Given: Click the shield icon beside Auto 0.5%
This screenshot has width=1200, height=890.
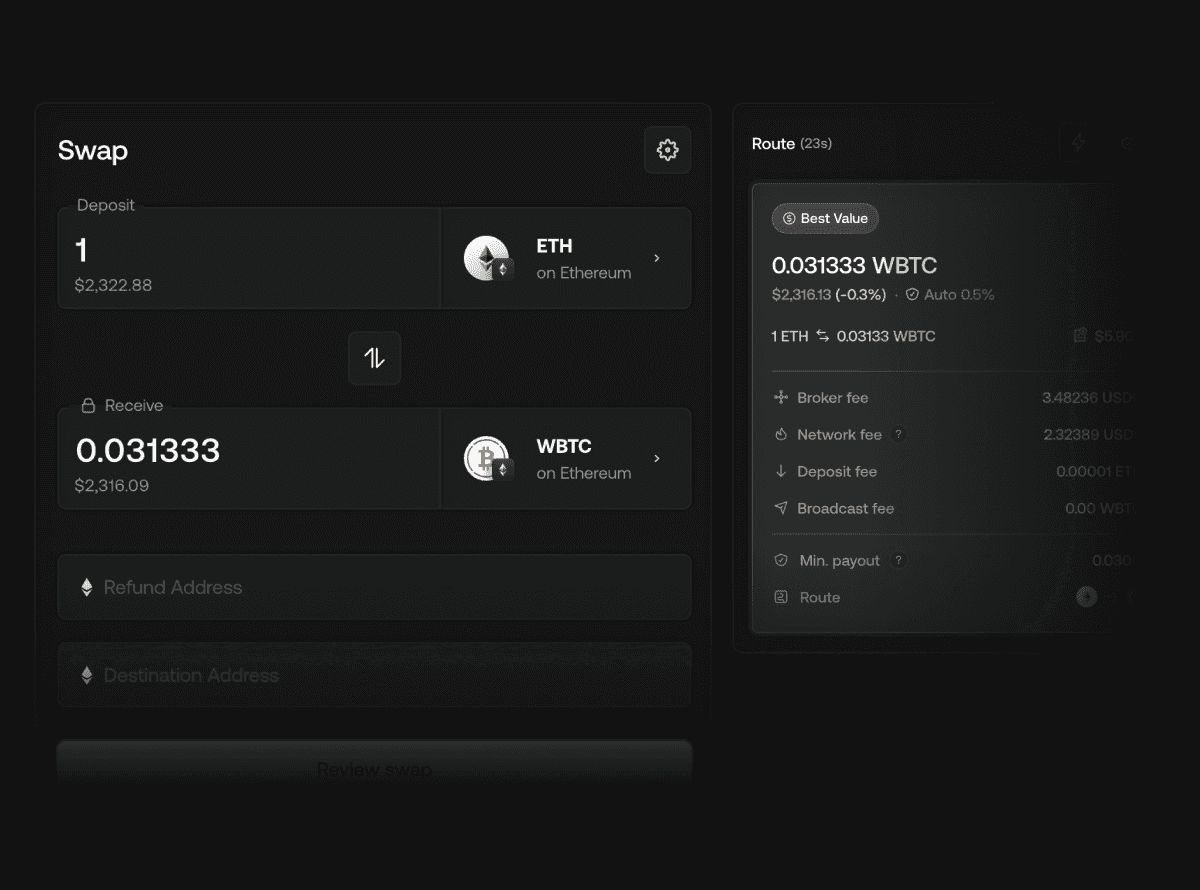Looking at the screenshot, I should click(x=912, y=295).
